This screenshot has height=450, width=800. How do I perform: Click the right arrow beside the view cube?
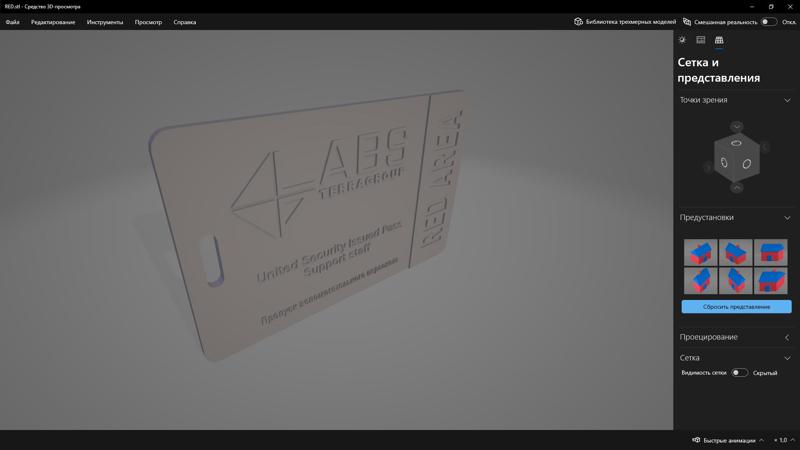[765, 147]
